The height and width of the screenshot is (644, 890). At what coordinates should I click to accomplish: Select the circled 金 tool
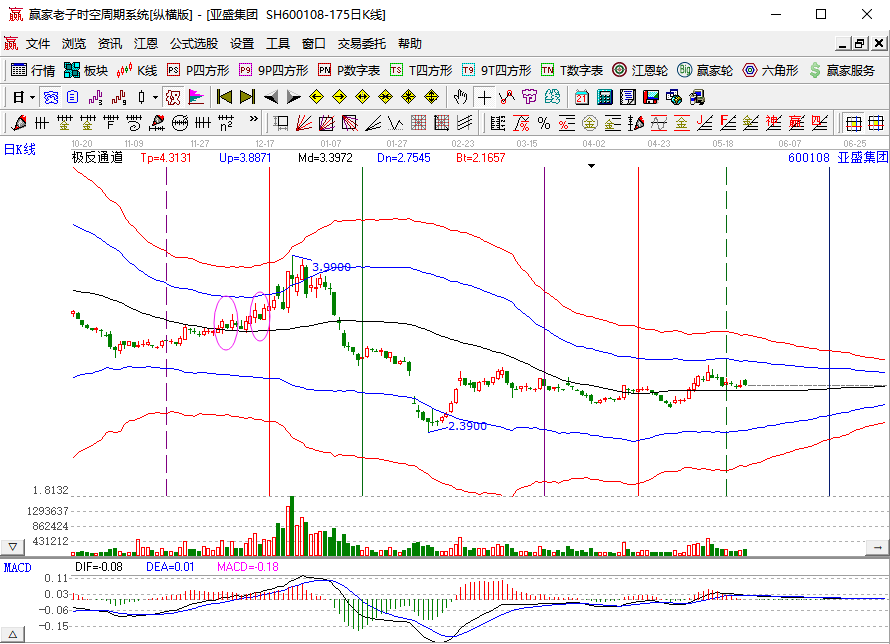coord(590,123)
